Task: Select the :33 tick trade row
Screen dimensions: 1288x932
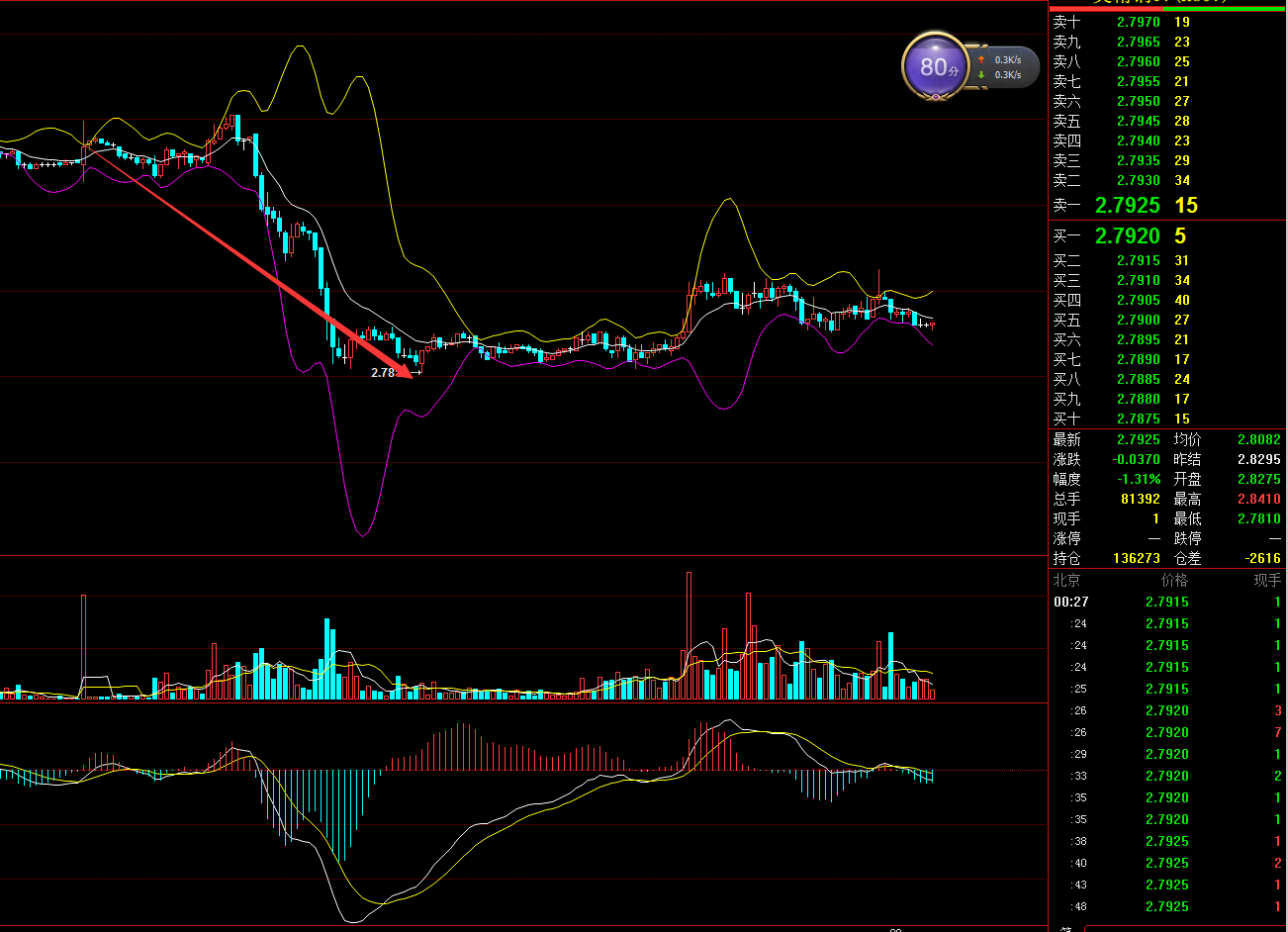Action: tap(1167, 776)
